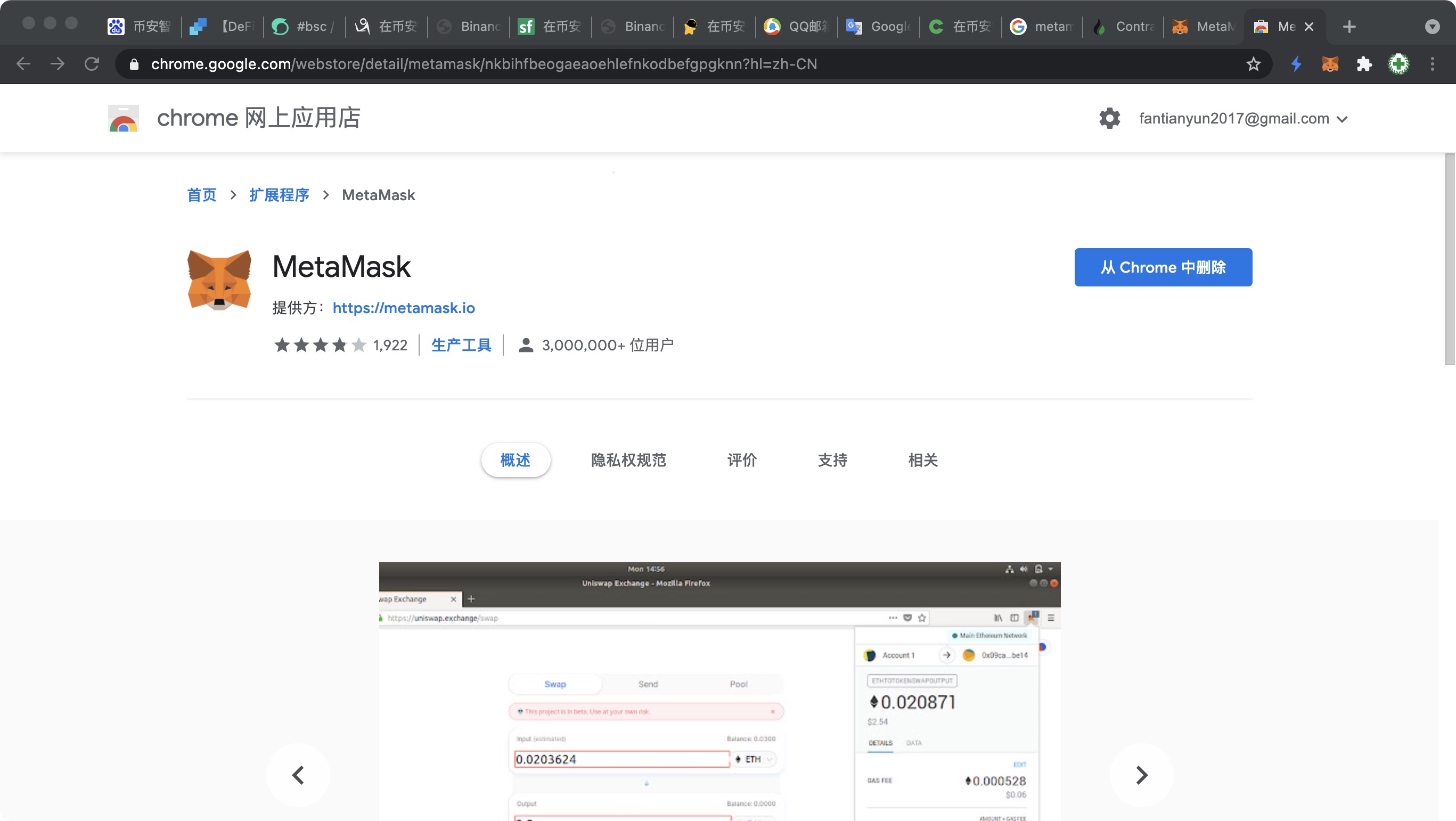Switch to the Contra browser tab
This screenshot has height=821, width=1456.
[x=1124, y=27]
